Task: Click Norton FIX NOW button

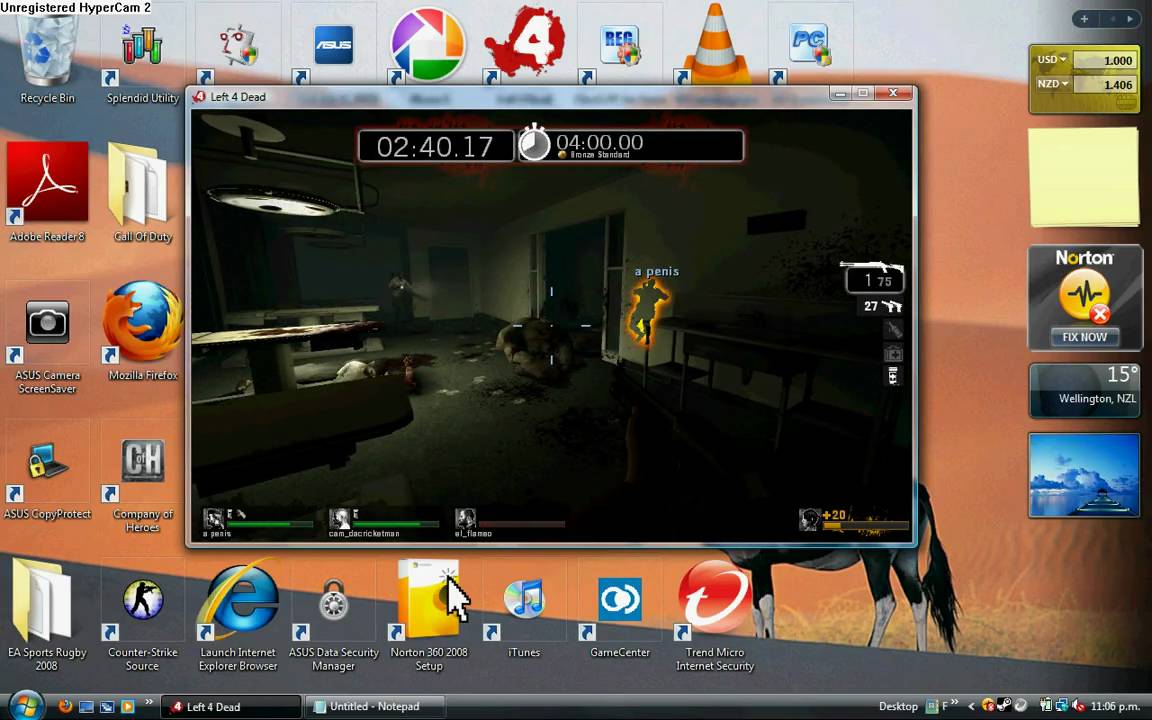Action: [x=1084, y=336]
